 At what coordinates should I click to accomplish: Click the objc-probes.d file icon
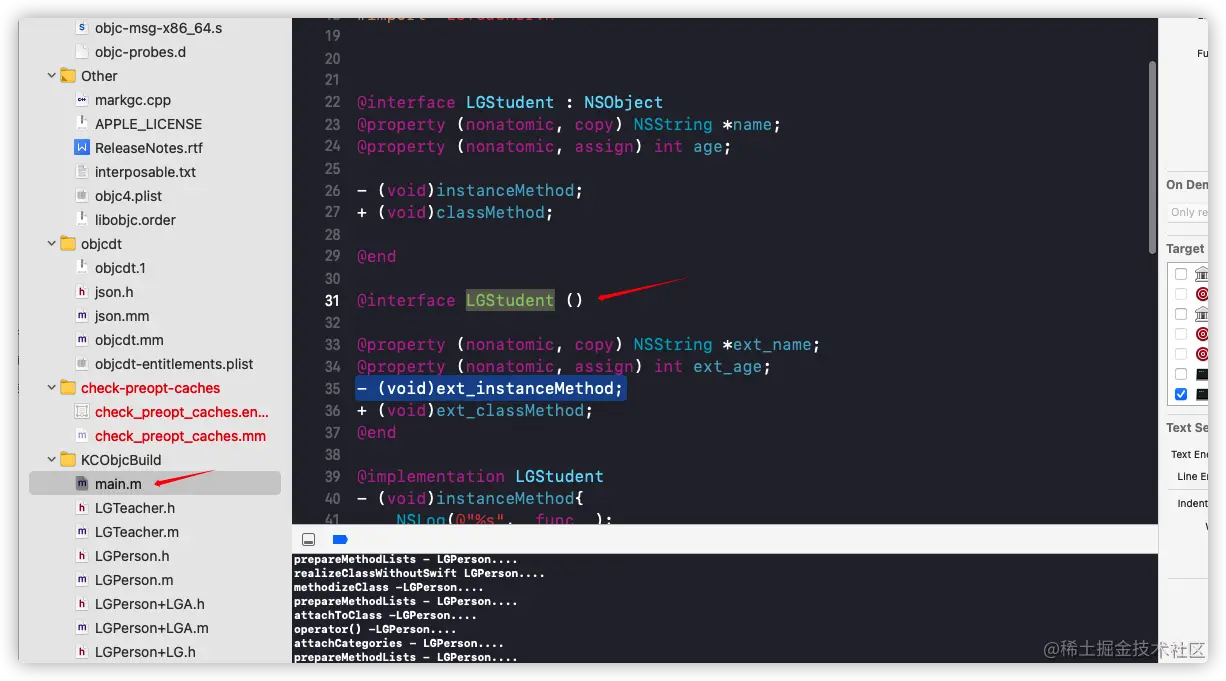82,52
